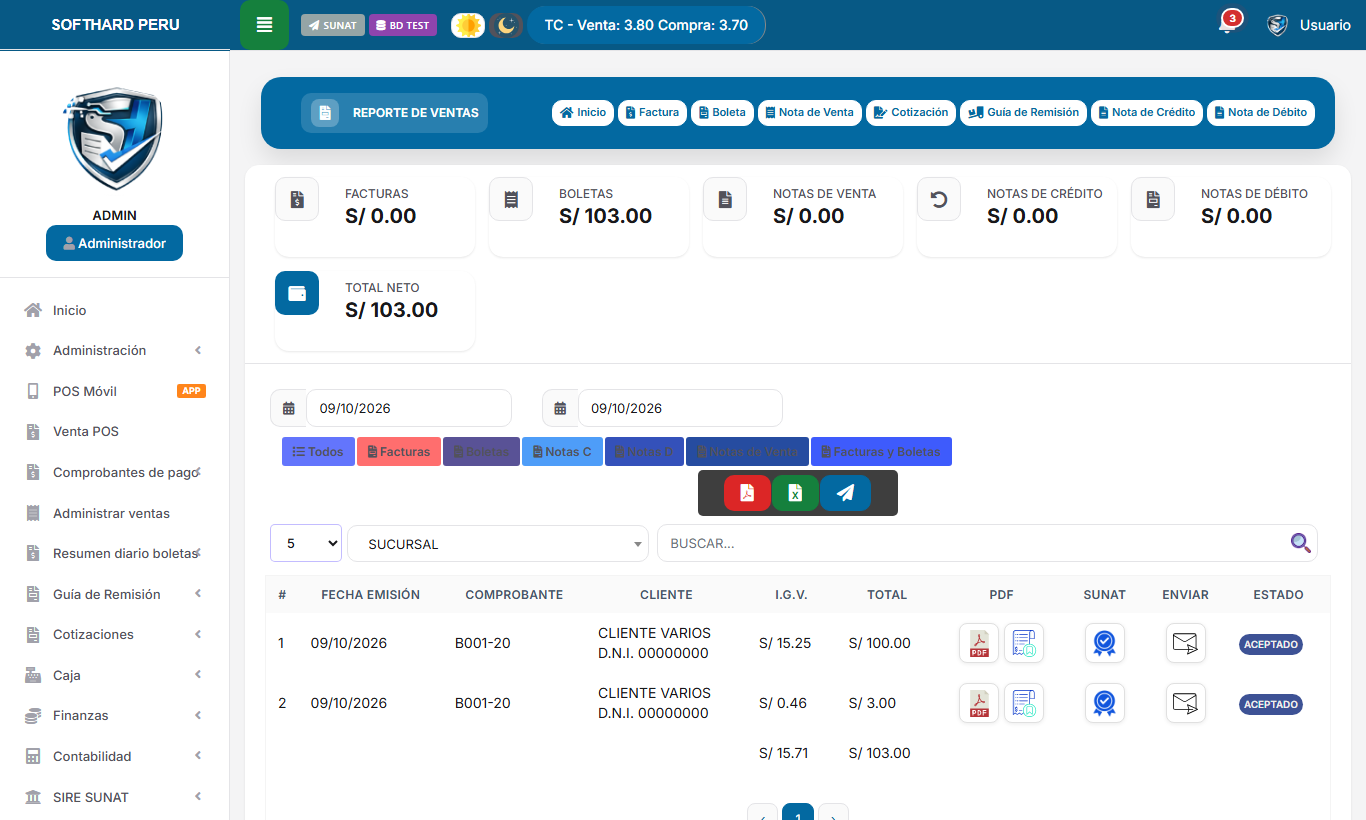Open the PDF of the S/ 100.00 boleta
Viewport: 1366px width, 820px height.
click(979, 643)
